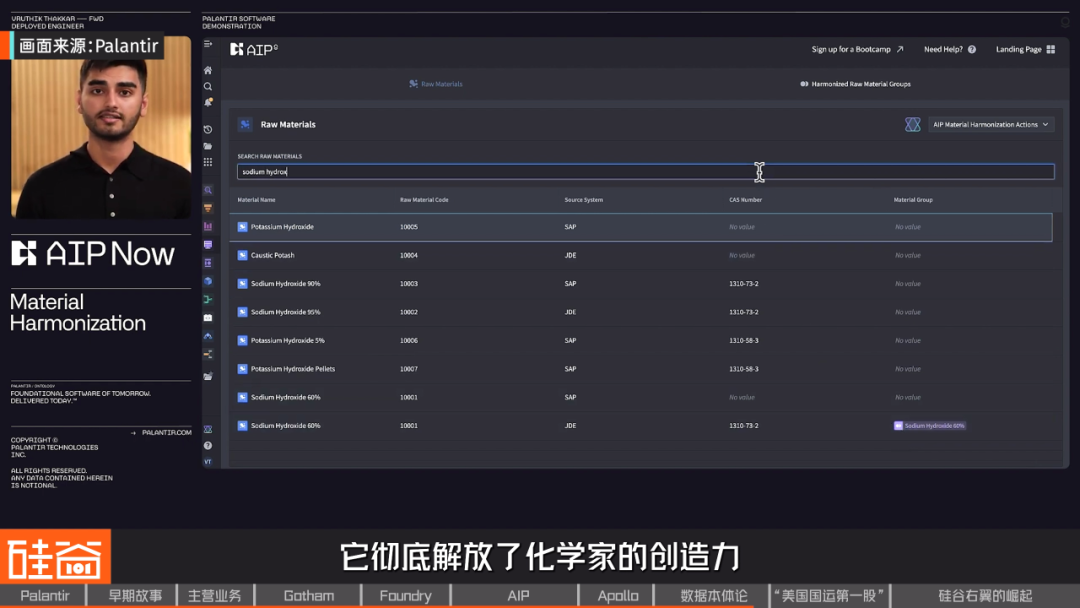Open the VT user avatar at sidebar bottom
The width and height of the screenshot is (1080, 608).
(207, 462)
